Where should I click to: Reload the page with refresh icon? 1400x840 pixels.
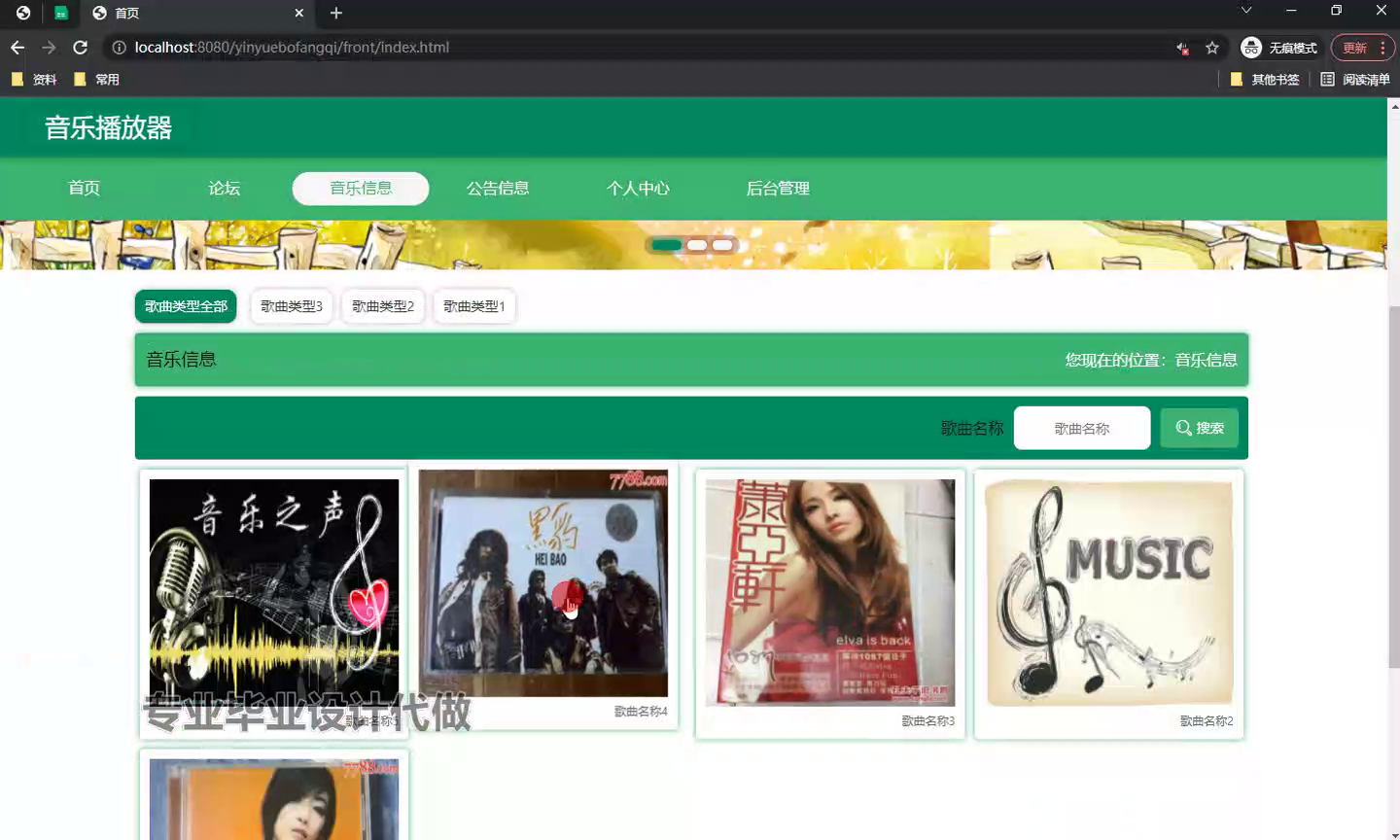81,48
